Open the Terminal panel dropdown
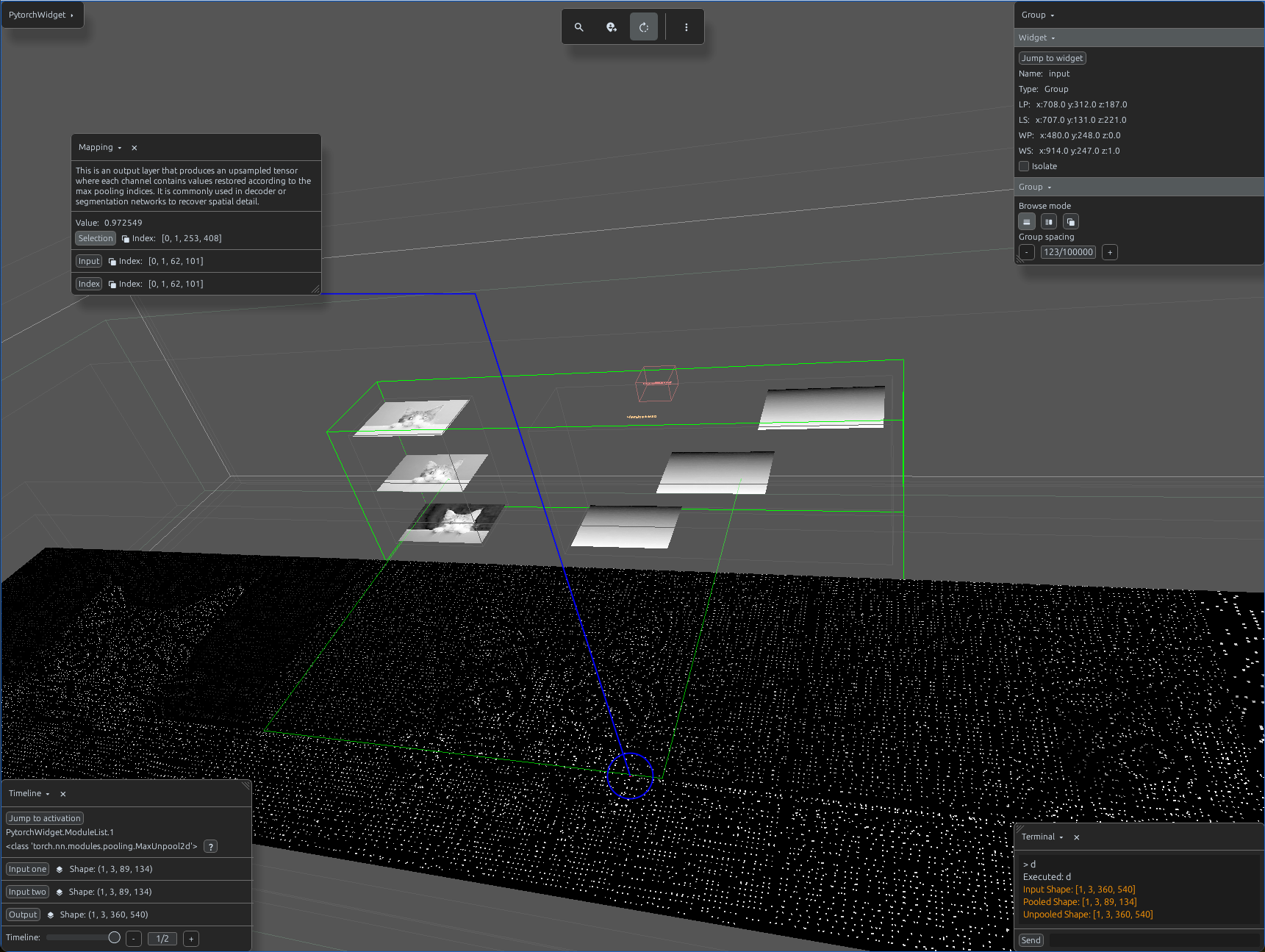The width and height of the screenshot is (1265, 952). click(x=1042, y=837)
